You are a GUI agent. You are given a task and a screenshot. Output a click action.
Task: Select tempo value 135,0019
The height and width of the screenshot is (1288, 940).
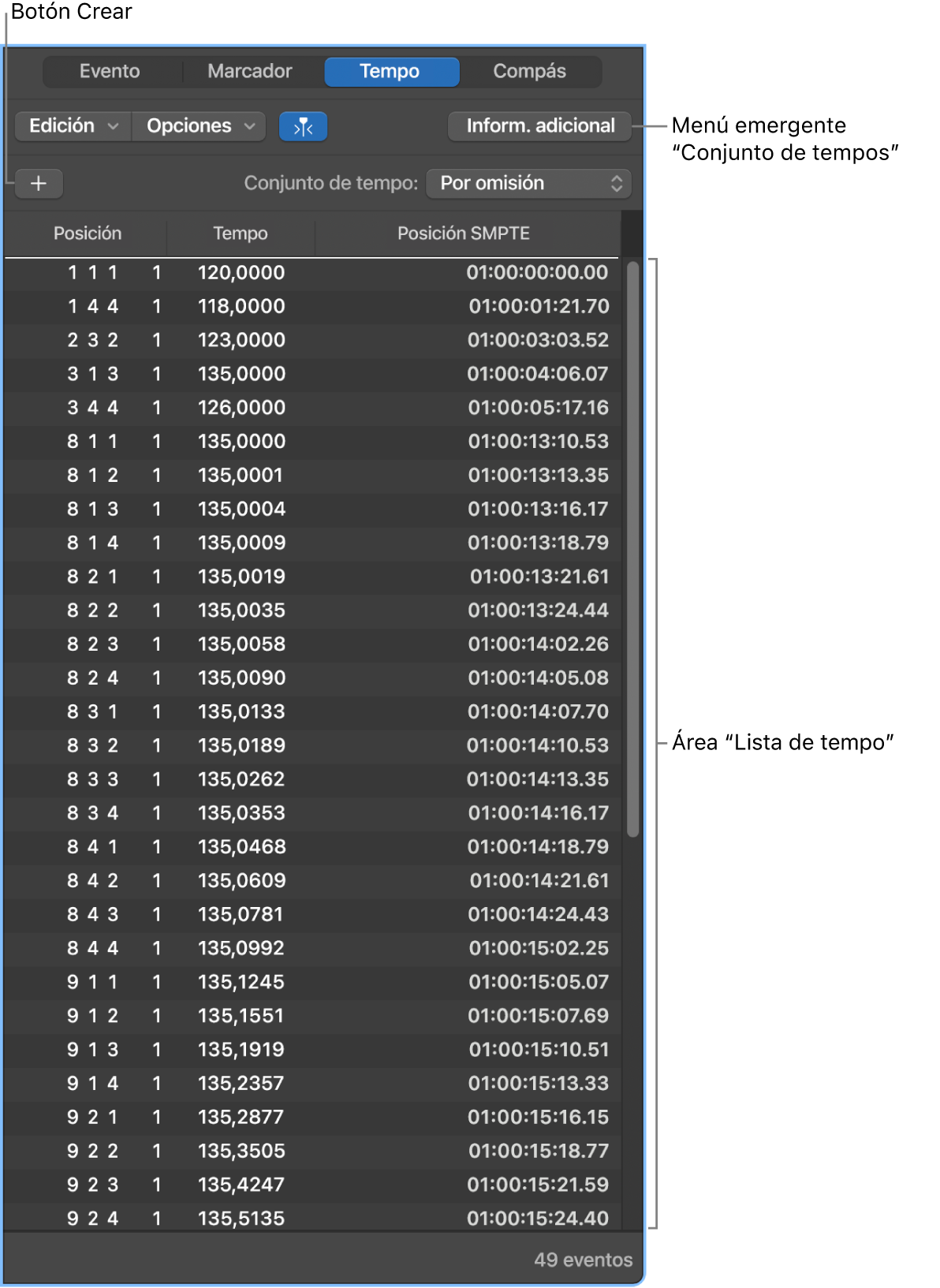[x=241, y=577]
